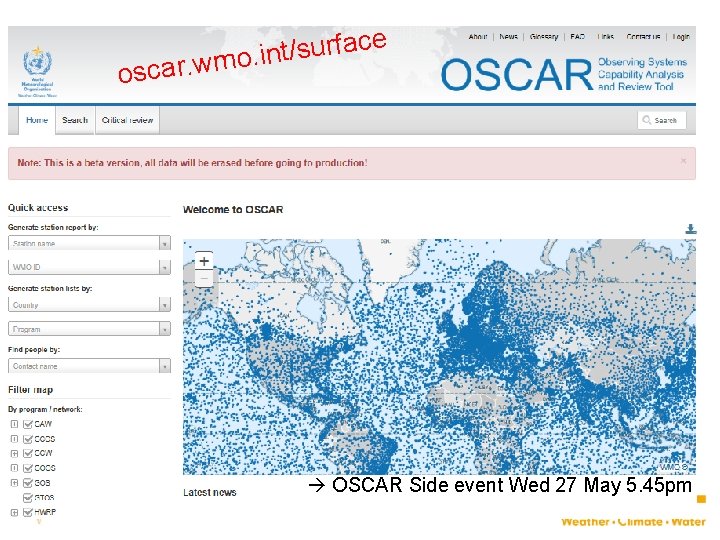This screenshot has height=540, width=720.
Task: Toggle the GTOS program checkbox
Action: coord(28,498)
